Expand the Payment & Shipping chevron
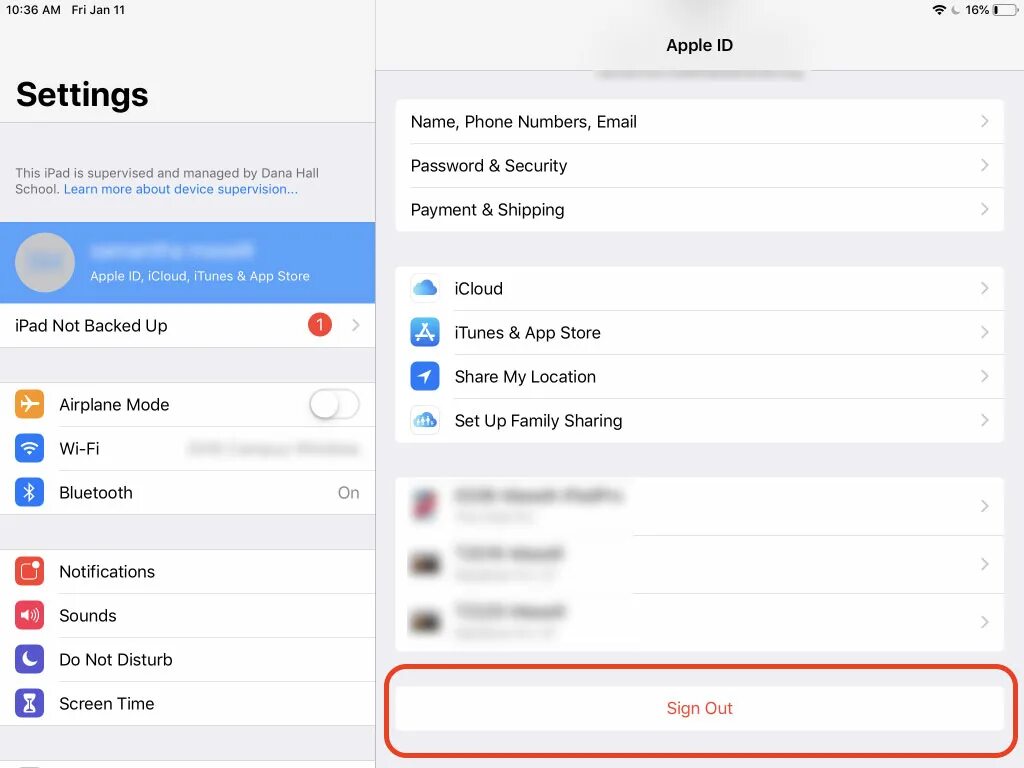The height and width of the screenshot is (768, 1024). [x=985, y=209]
